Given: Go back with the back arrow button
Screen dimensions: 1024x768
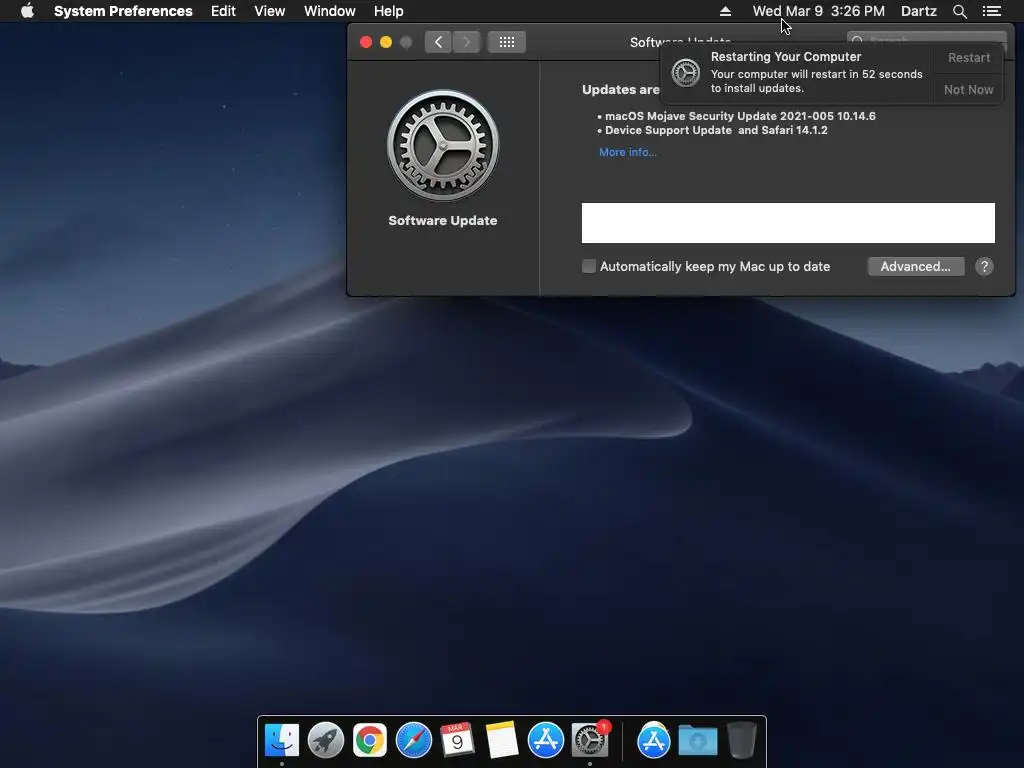Looking at the screenshot, I should click(x=438, y=42).
